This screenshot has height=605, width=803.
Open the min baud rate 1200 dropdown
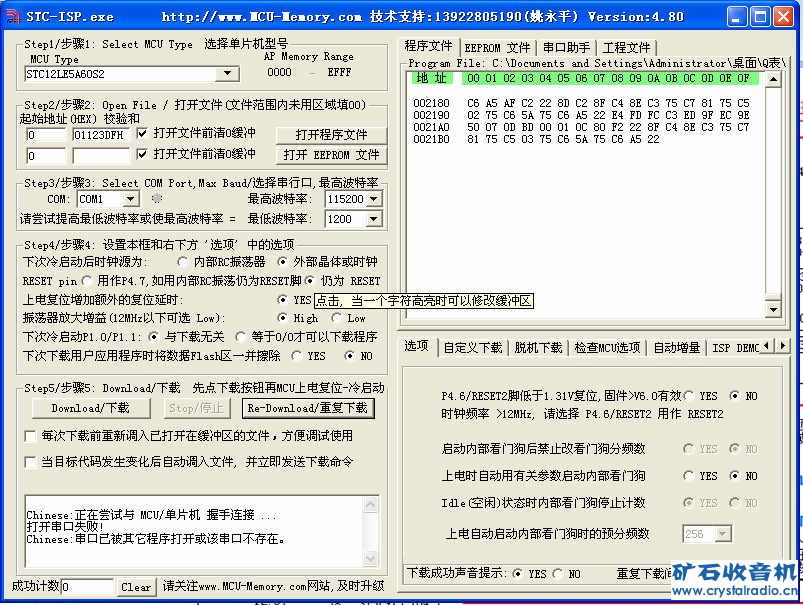click(x=374, y=219)
